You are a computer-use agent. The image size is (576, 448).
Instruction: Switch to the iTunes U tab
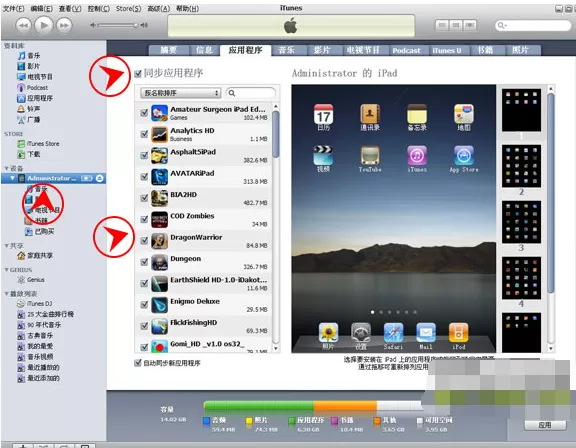[x=447, y=50]
